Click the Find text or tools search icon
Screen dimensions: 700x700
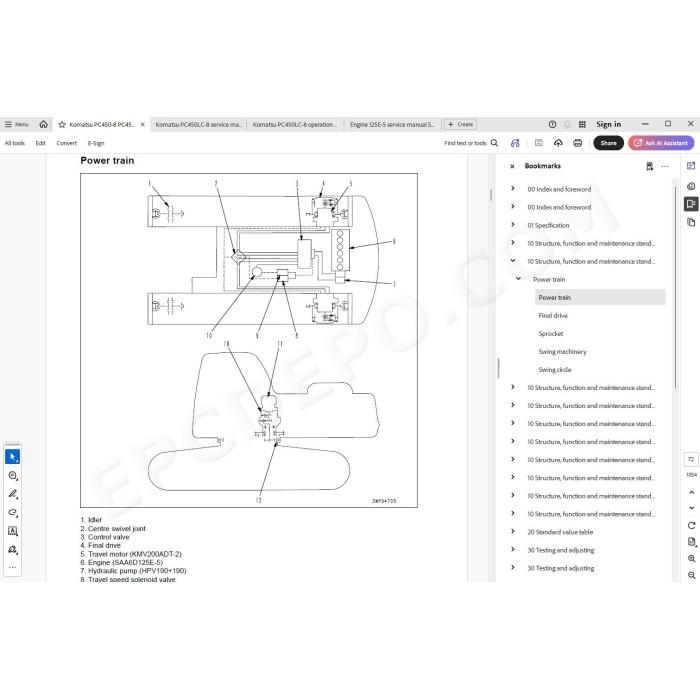494,143
